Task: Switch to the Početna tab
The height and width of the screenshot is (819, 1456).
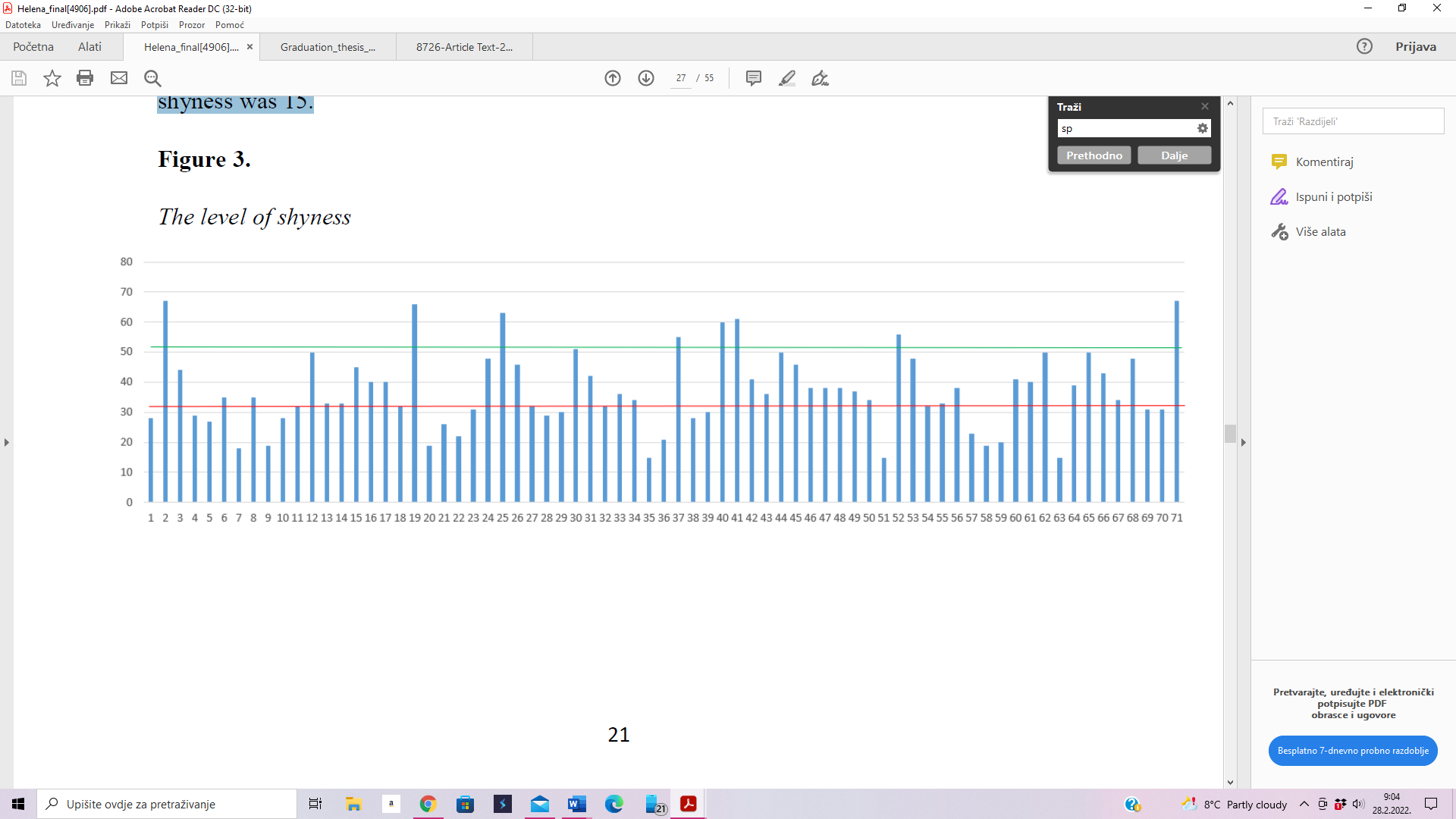Action: (33, 46)
